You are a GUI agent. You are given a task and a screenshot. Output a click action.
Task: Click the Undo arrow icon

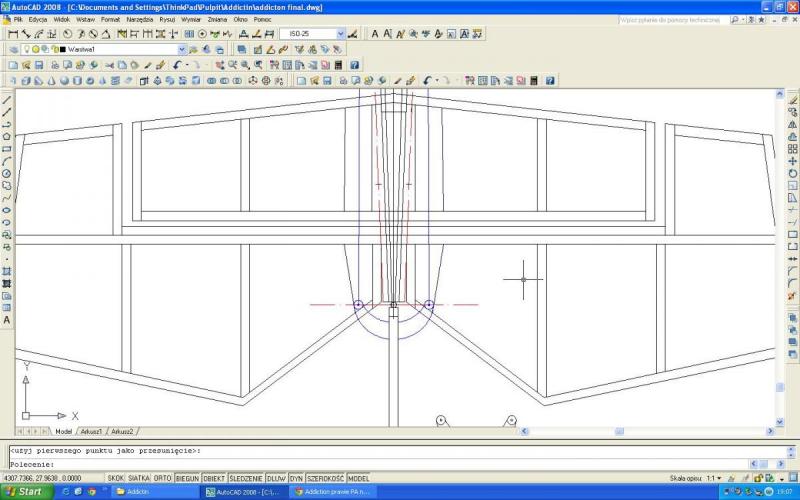click(x=176, y=65)
